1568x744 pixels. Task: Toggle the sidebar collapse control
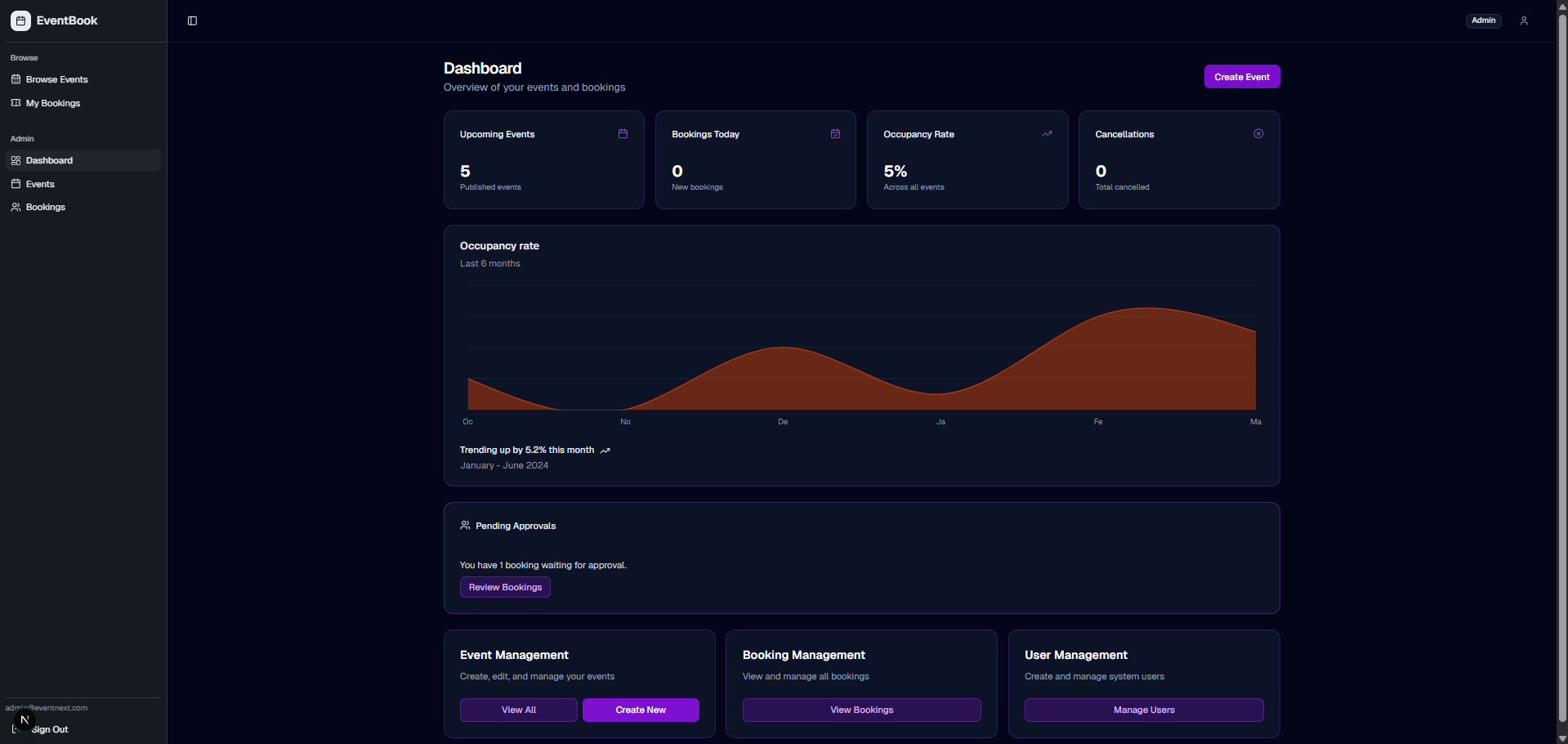(192, 20)
